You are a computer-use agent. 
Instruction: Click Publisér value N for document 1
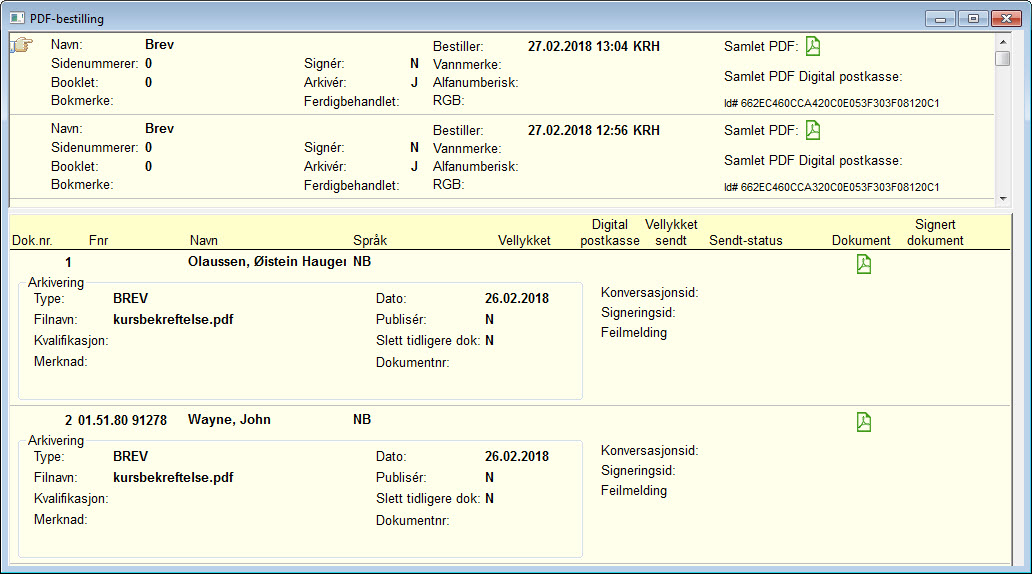490,319
